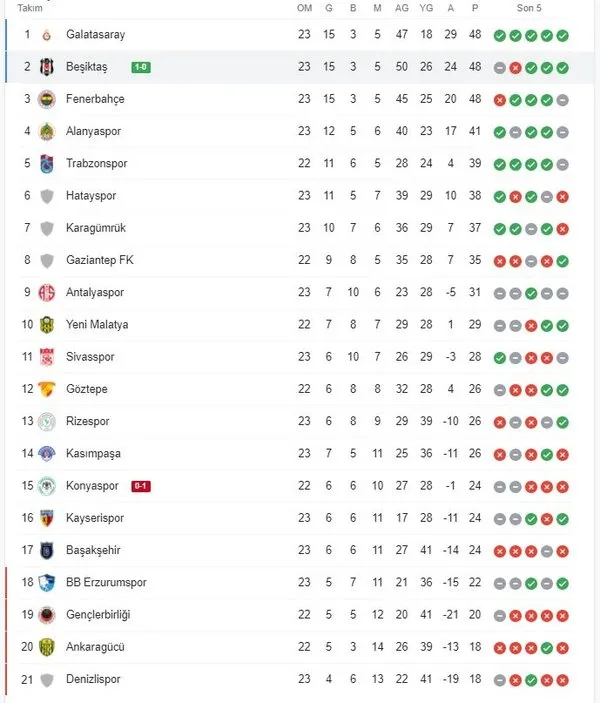
Task: Click the Göztepe club crest icon
Action: 46,389
